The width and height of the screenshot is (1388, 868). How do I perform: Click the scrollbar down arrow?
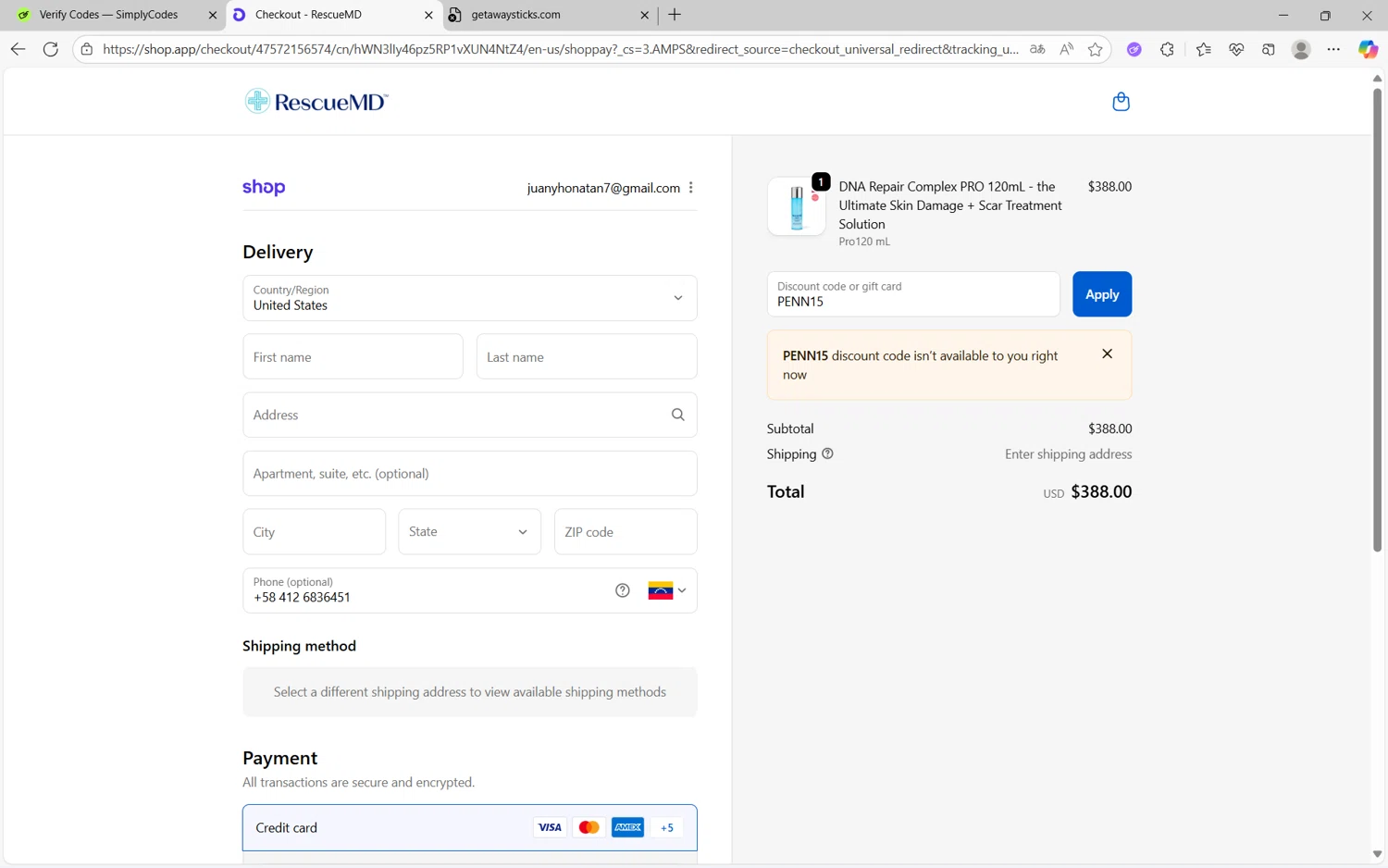coord(1377,854)
